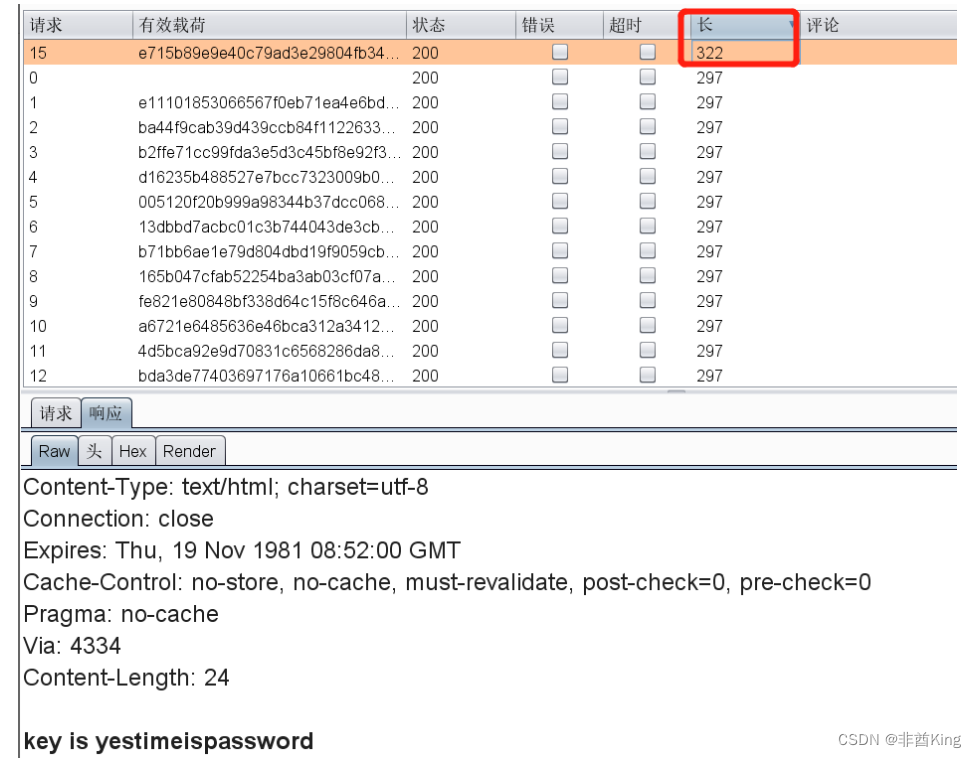Select payload ba44f9cab39d439ccb84f1122633…
The height and width of the screenshot is (758, 976).
click(266, 128)
